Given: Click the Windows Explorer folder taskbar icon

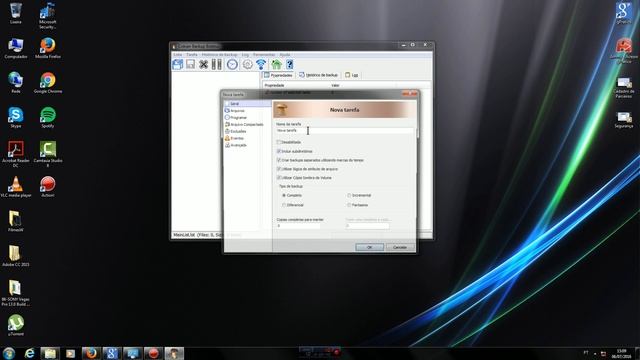Looking at the screenshot, I should [x=50, y=353].
